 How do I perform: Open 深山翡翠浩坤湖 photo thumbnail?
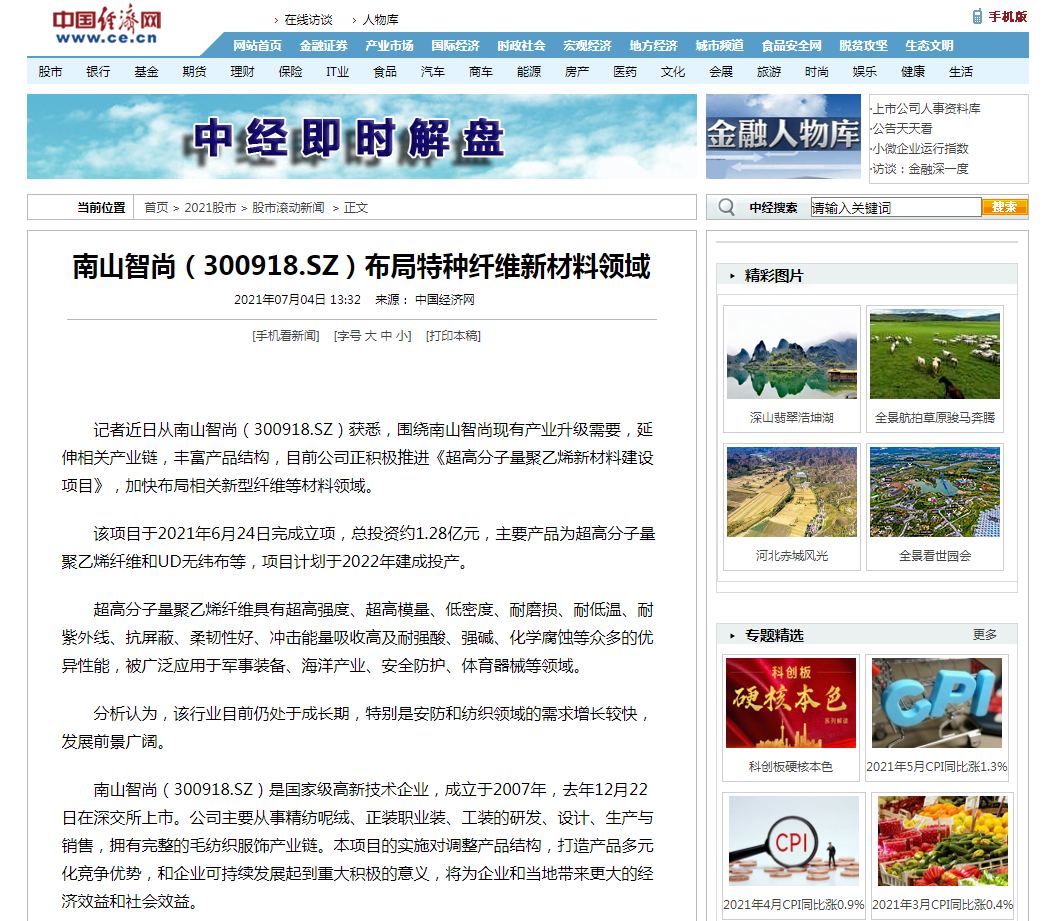click(791, 356)
